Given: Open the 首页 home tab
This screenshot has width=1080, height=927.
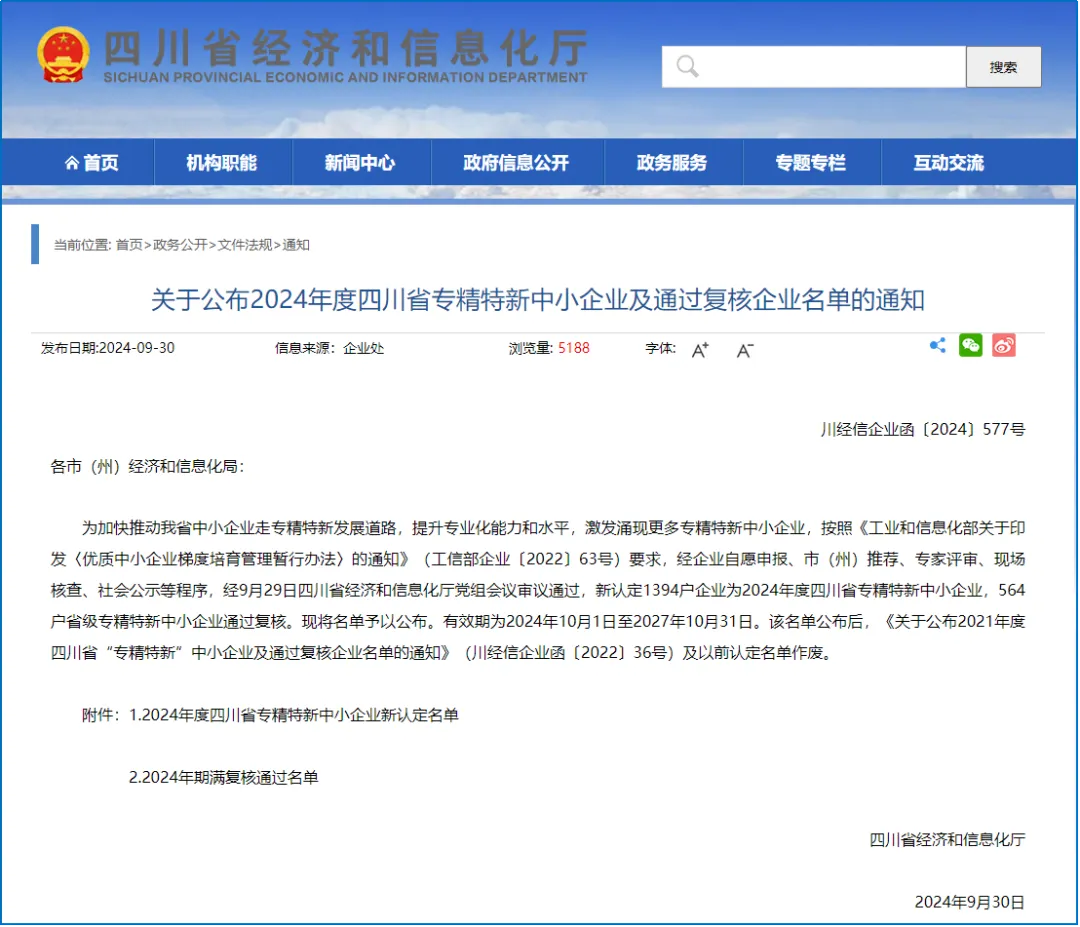Looking at the screenshot, I should (91, 163).
